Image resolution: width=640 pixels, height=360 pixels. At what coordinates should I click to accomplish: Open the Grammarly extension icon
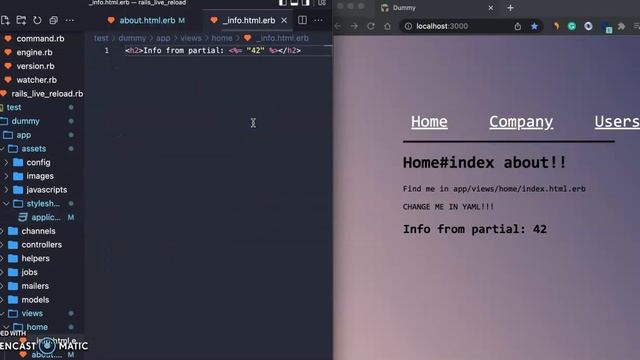pyautogui.click(x=572, y=26)
